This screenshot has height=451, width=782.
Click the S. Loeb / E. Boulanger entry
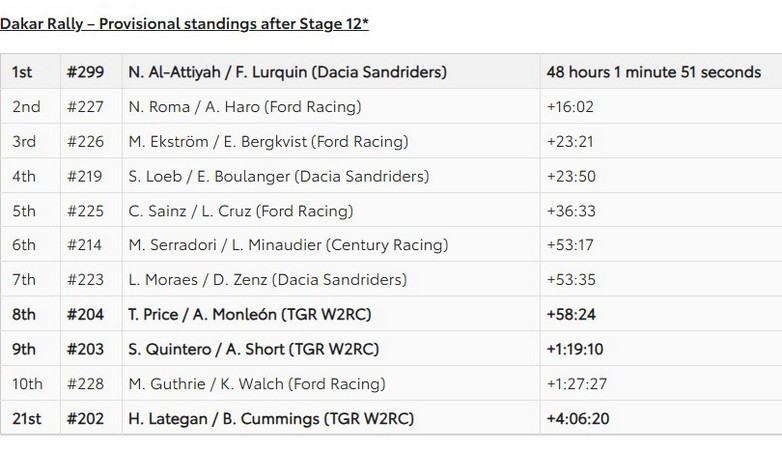tap(278, 176)
